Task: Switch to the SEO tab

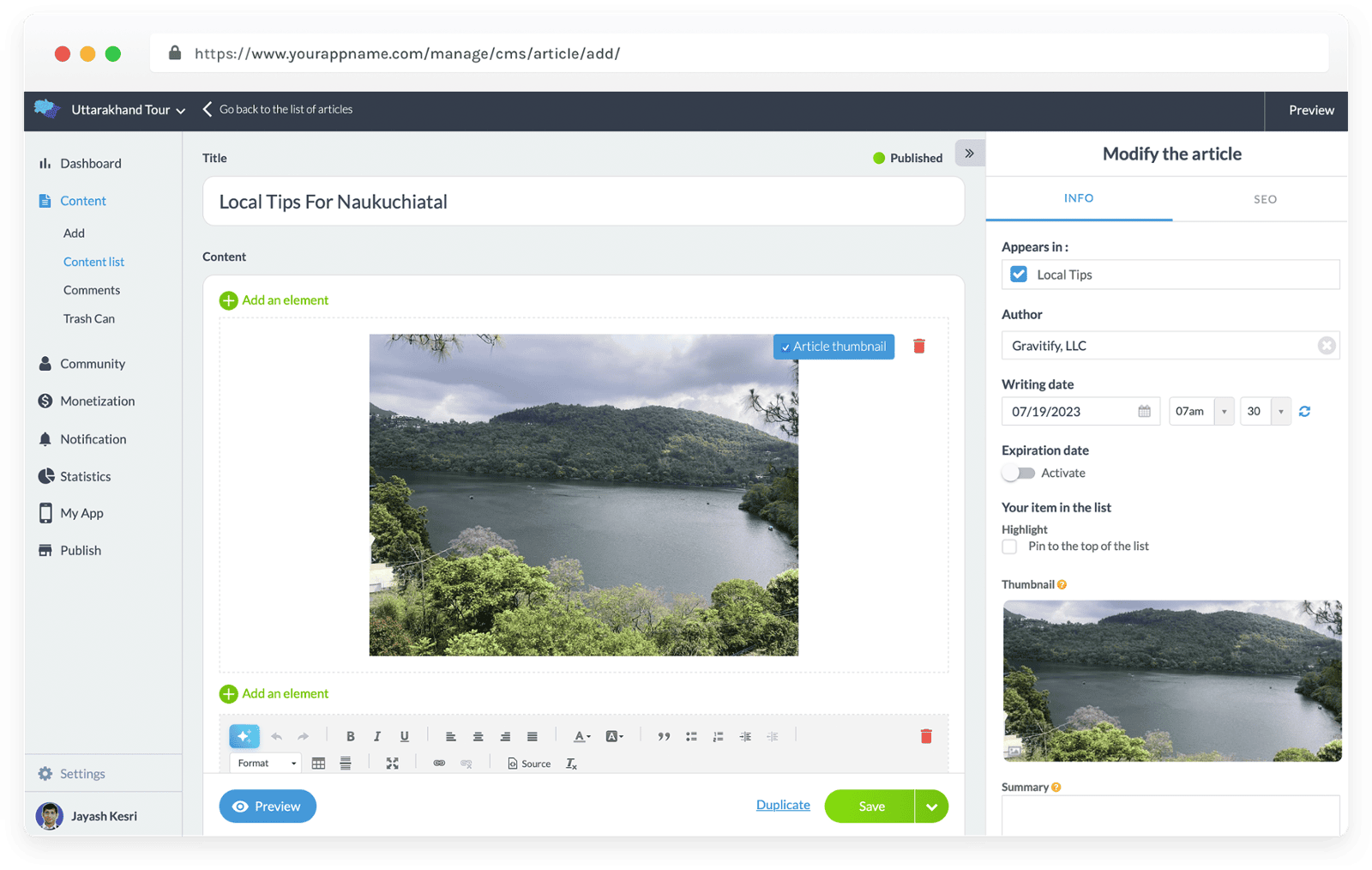Action: (1265, 199)
